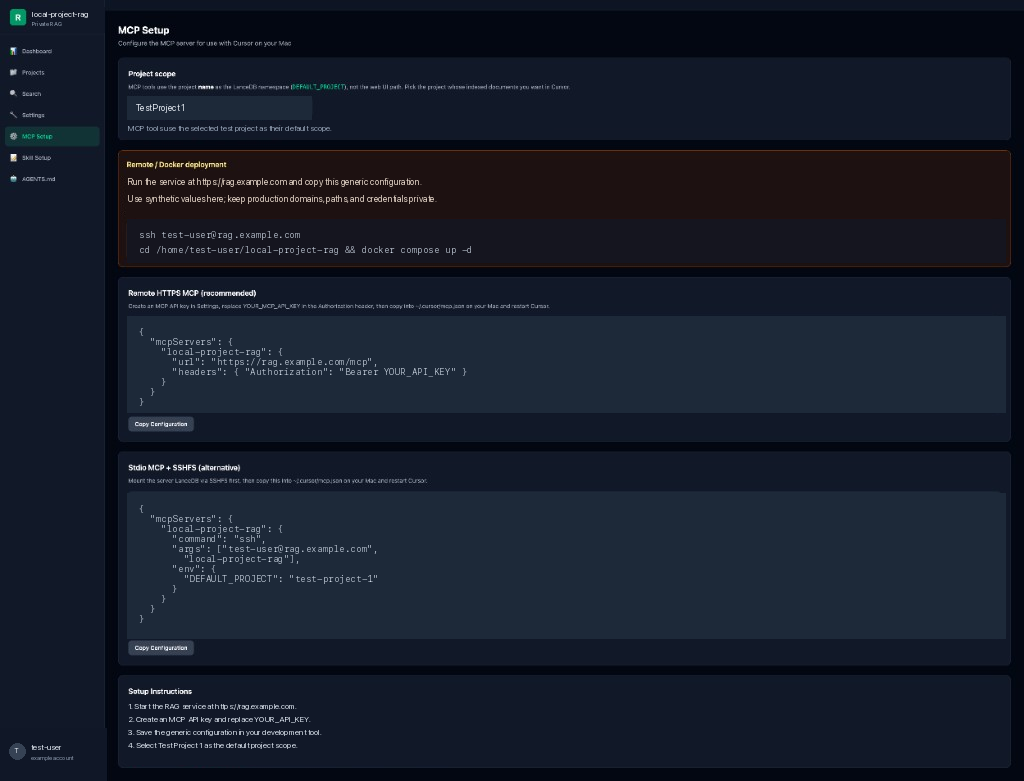Screen dimensions: 1024x781
Task: Copy Configuration for Stdio MCP + SSHFS
Action: 161,648
